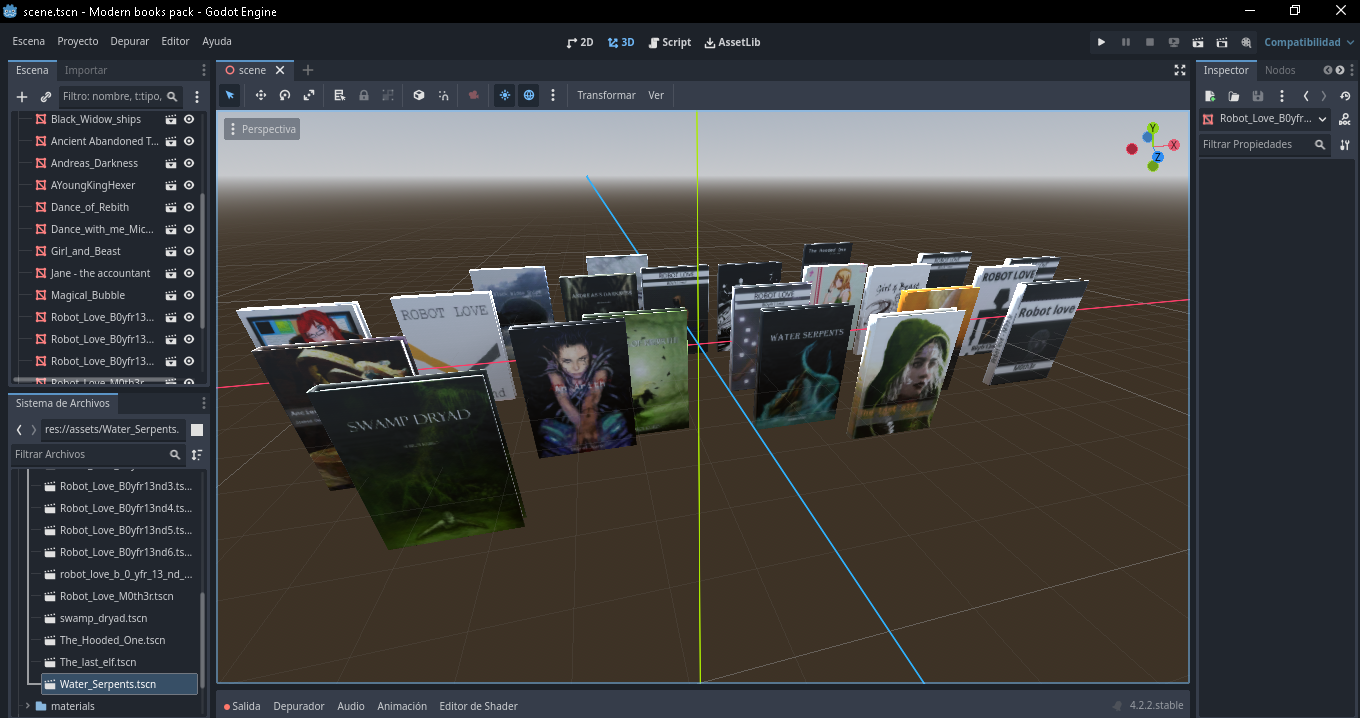
Task: Lock the selected node with padlock icon
Action: click(x=364, y=95)
